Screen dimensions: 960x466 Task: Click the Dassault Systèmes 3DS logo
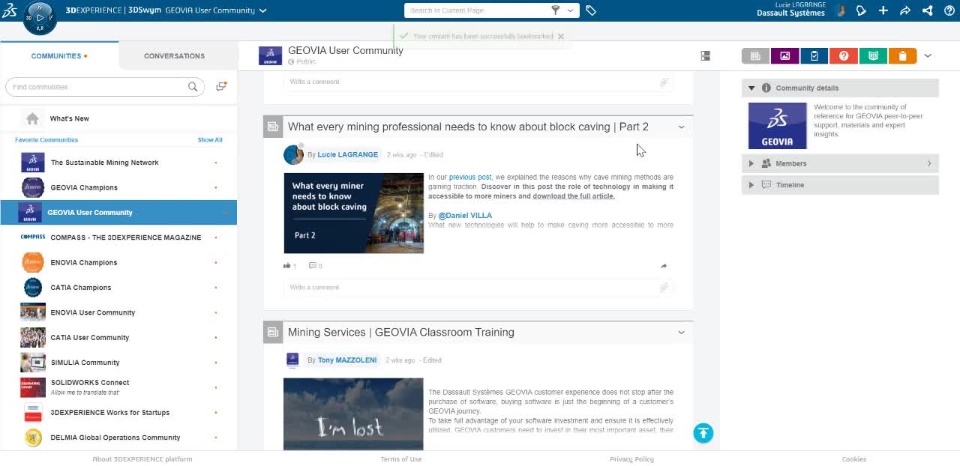(9, 10)
